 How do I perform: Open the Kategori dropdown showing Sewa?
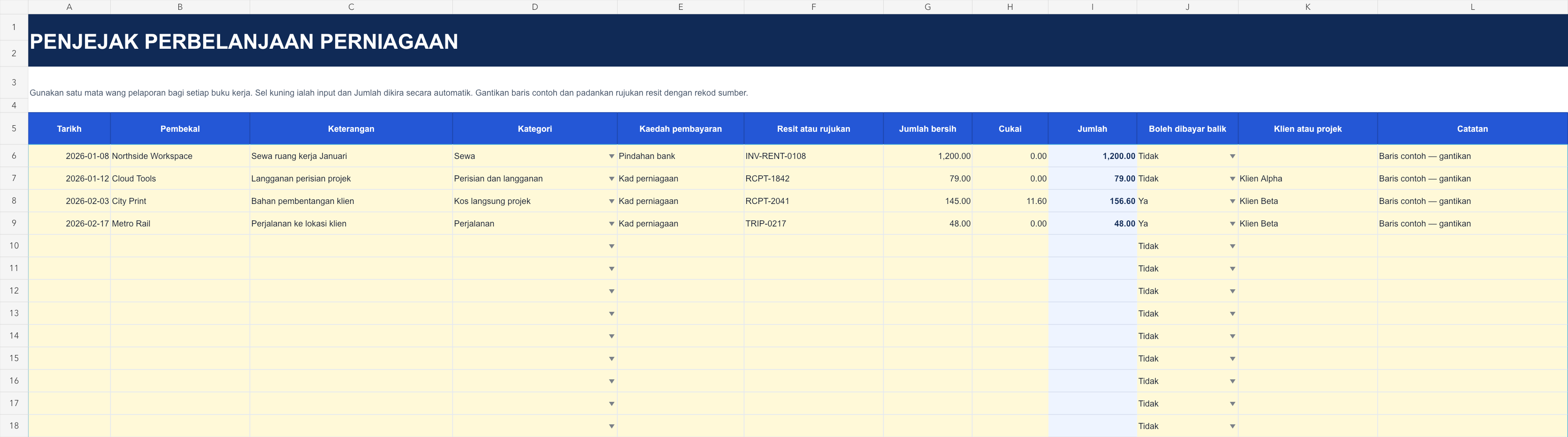click(x=611, y=156)
